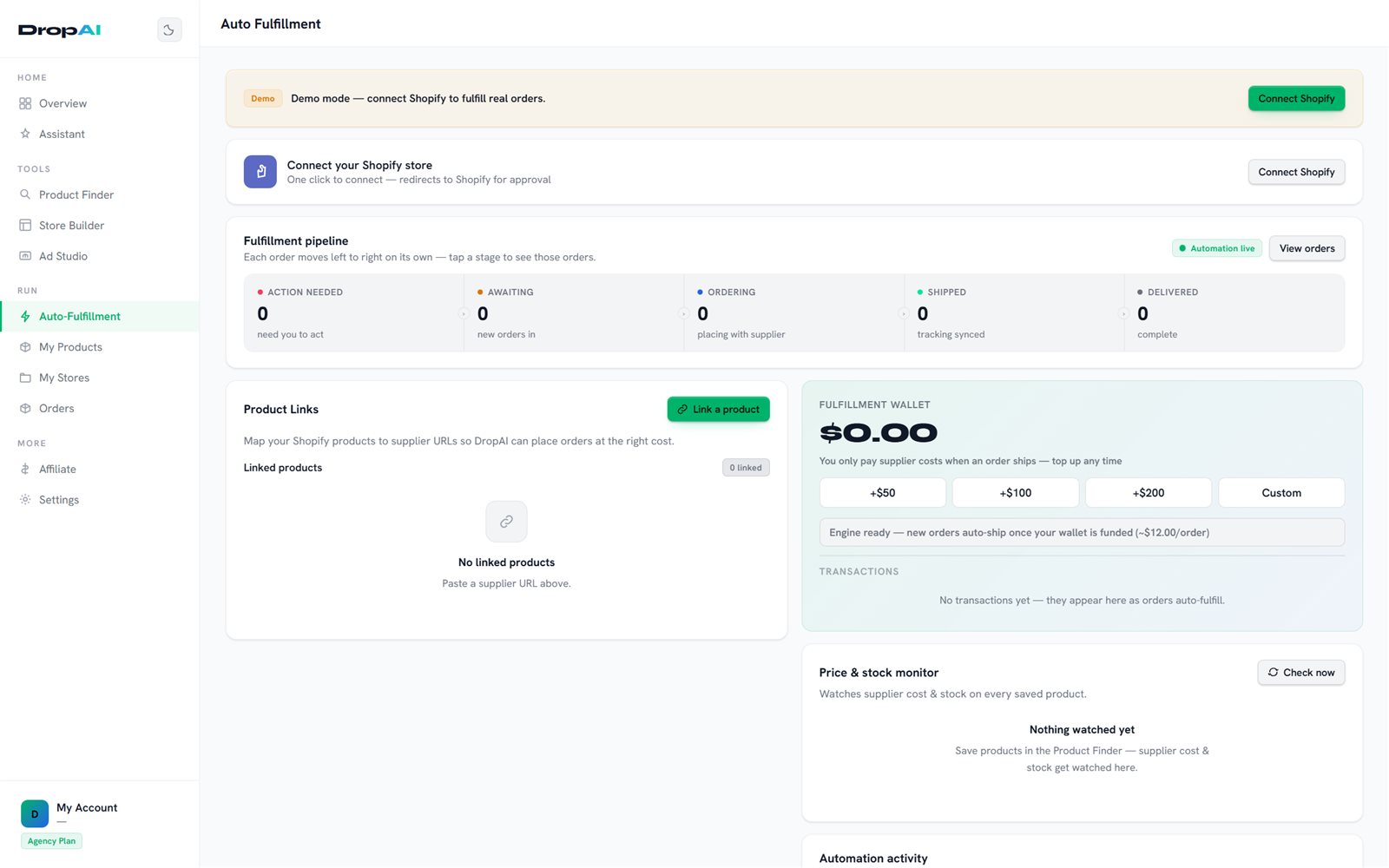Select the Ordering pipeline stage

click(x=793, y=313)
